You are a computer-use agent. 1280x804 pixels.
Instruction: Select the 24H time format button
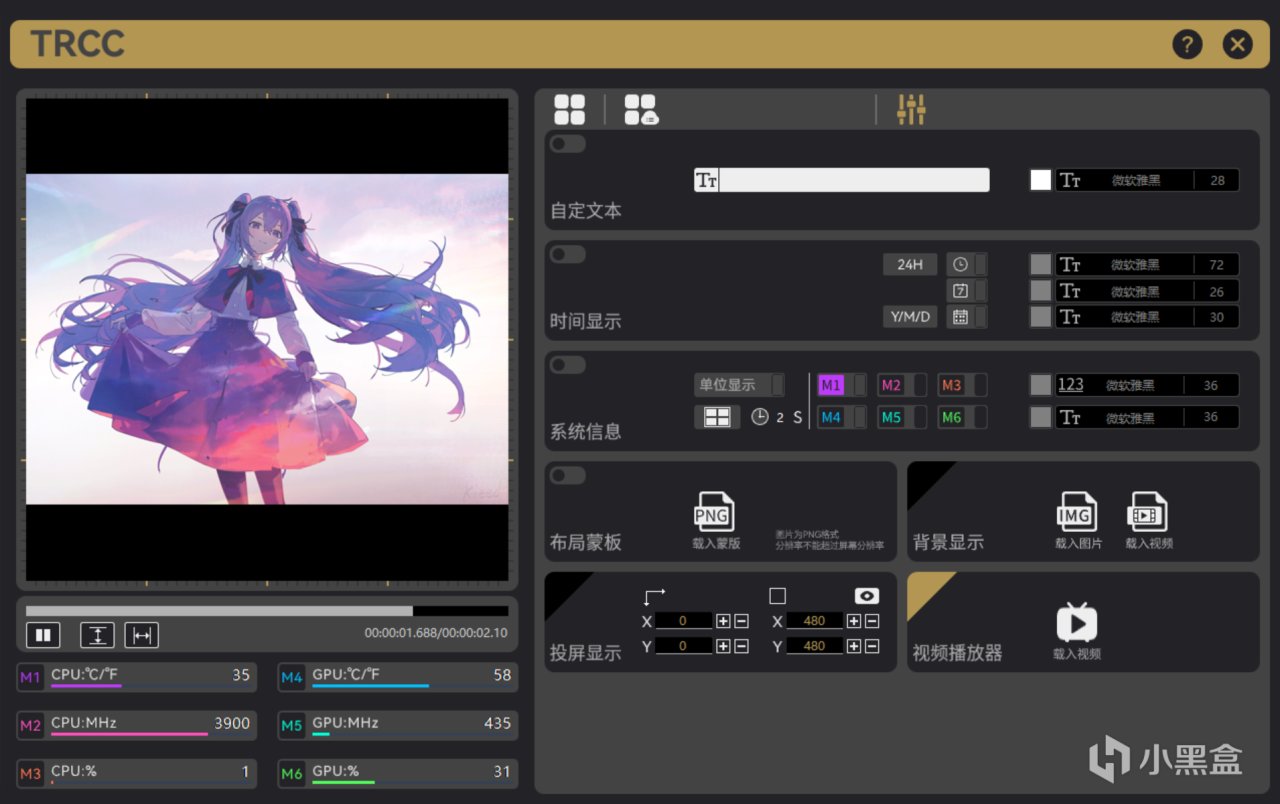click(x=910, y=264)
